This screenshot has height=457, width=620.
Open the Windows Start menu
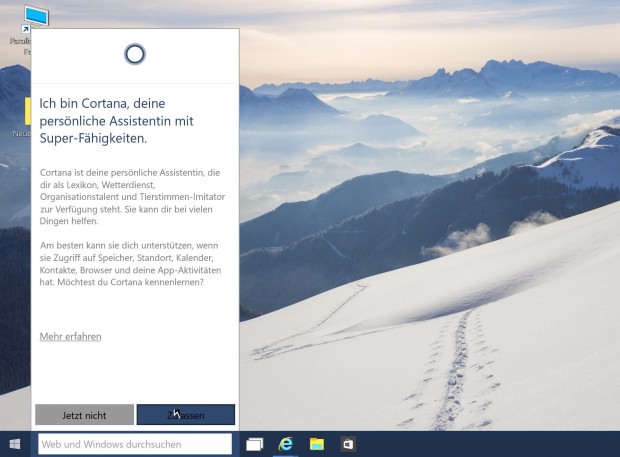pyautogui.click(x=15, y=444)
